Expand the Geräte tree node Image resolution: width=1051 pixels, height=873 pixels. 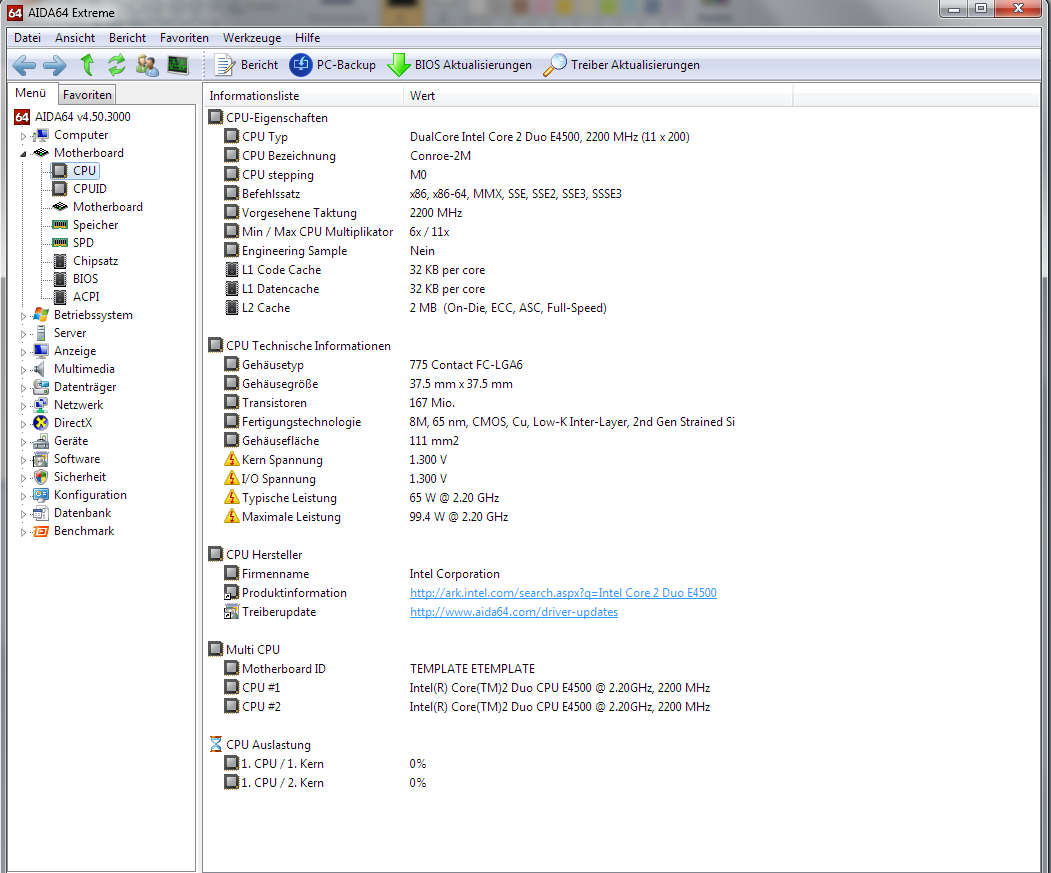point(23,442)
